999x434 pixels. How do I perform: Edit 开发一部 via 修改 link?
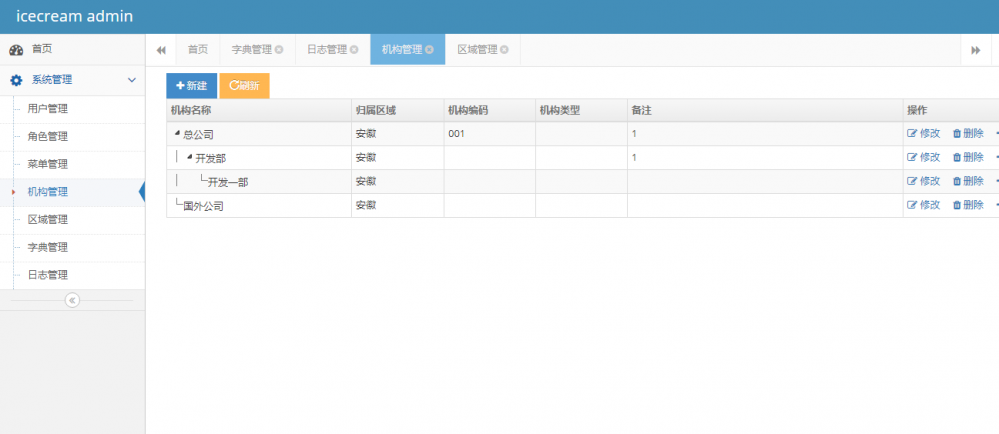coord(924,181)
